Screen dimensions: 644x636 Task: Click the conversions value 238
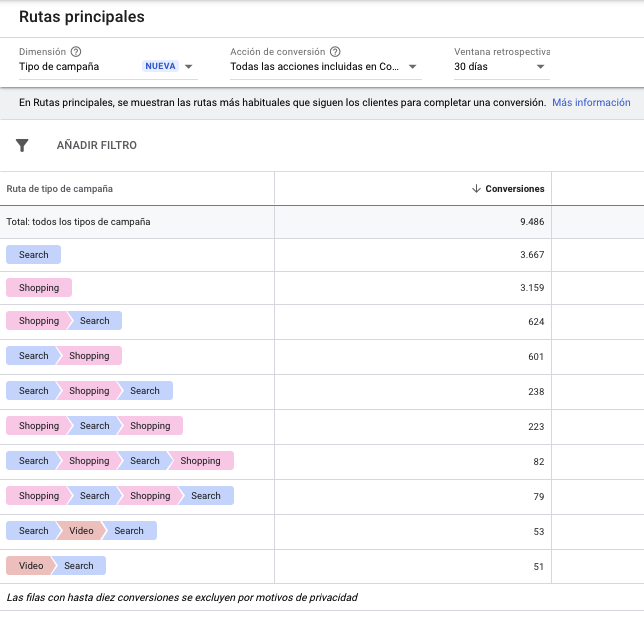pyautogui.click(x=536, y=392)
